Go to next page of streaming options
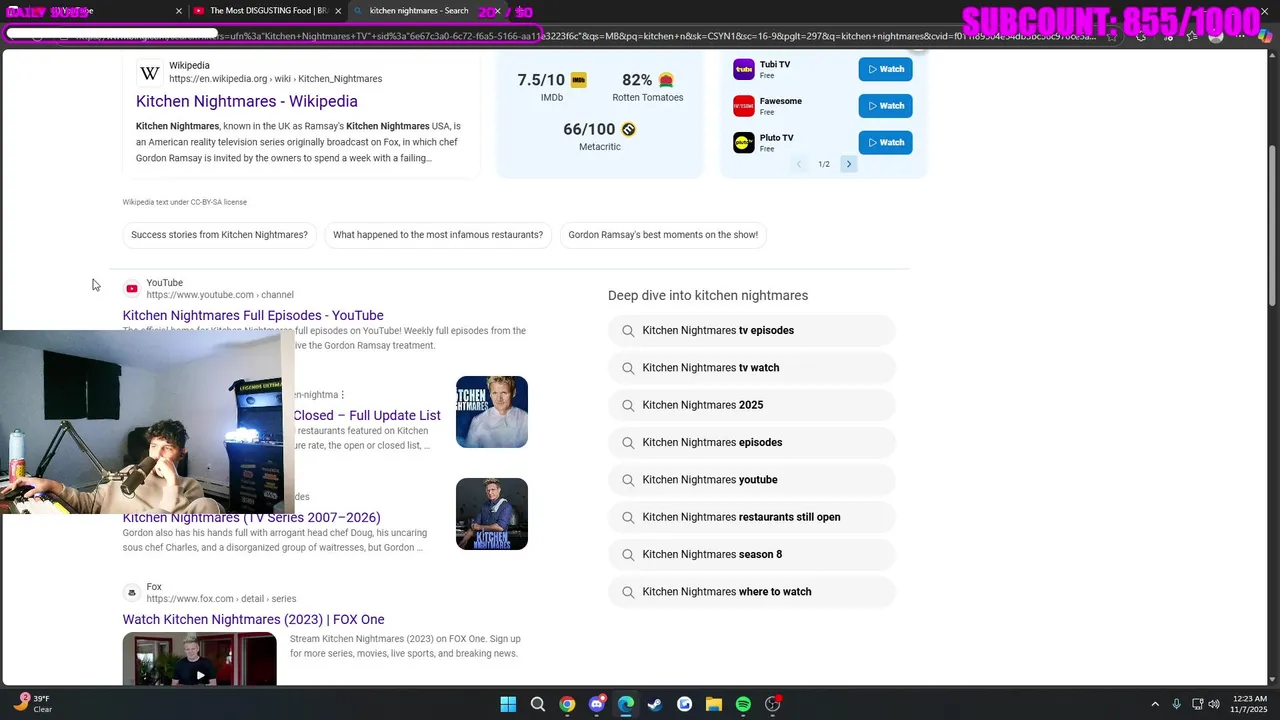Viewport: 1280px width, 720px height. (x=849, y=164)
